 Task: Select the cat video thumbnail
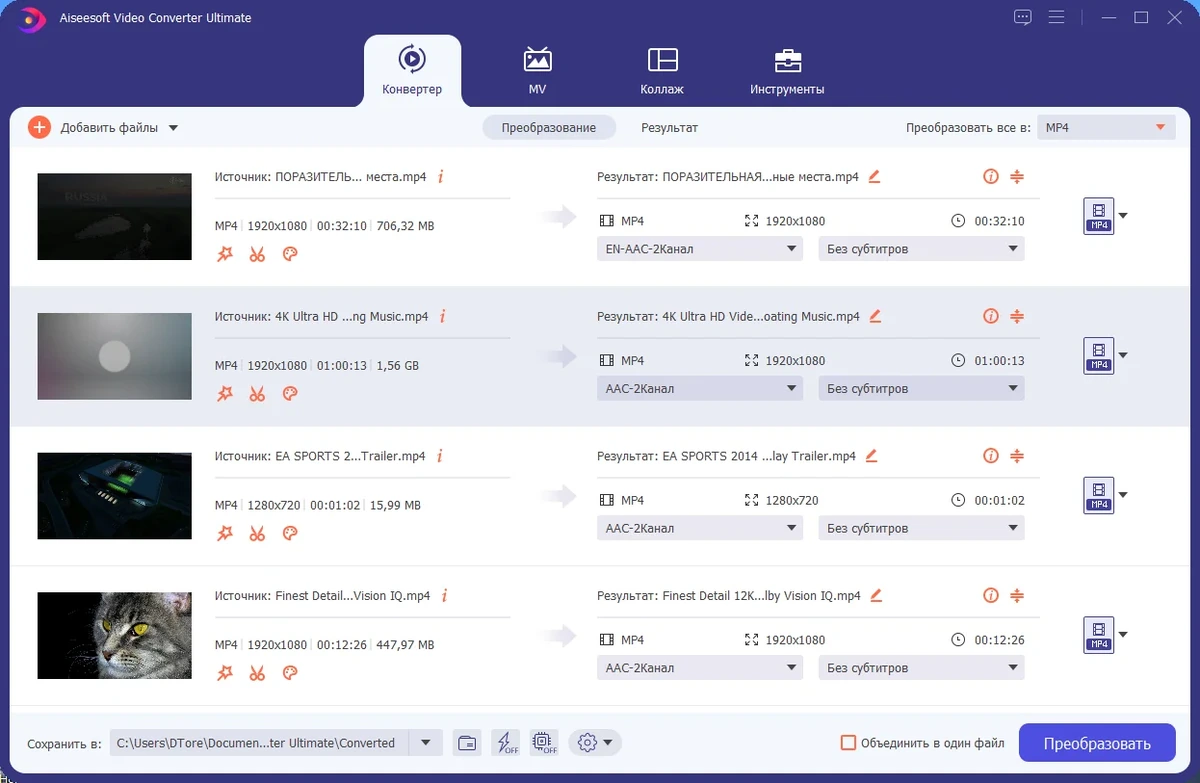114,635
